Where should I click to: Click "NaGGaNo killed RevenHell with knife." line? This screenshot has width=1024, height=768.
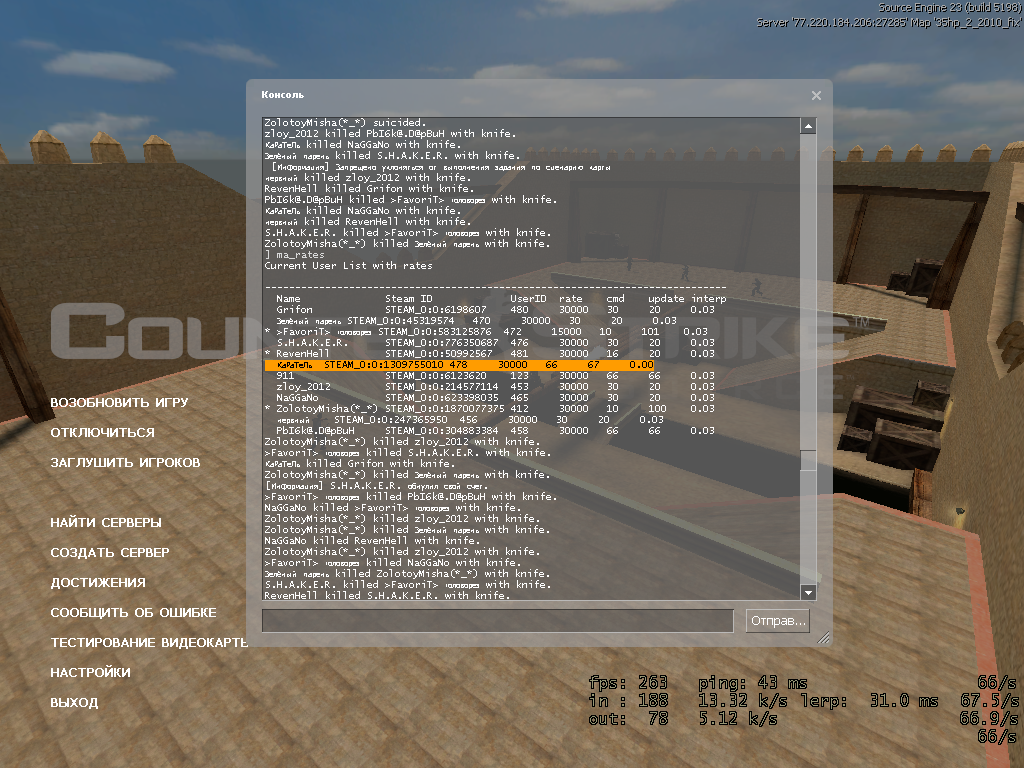[372, 541]
